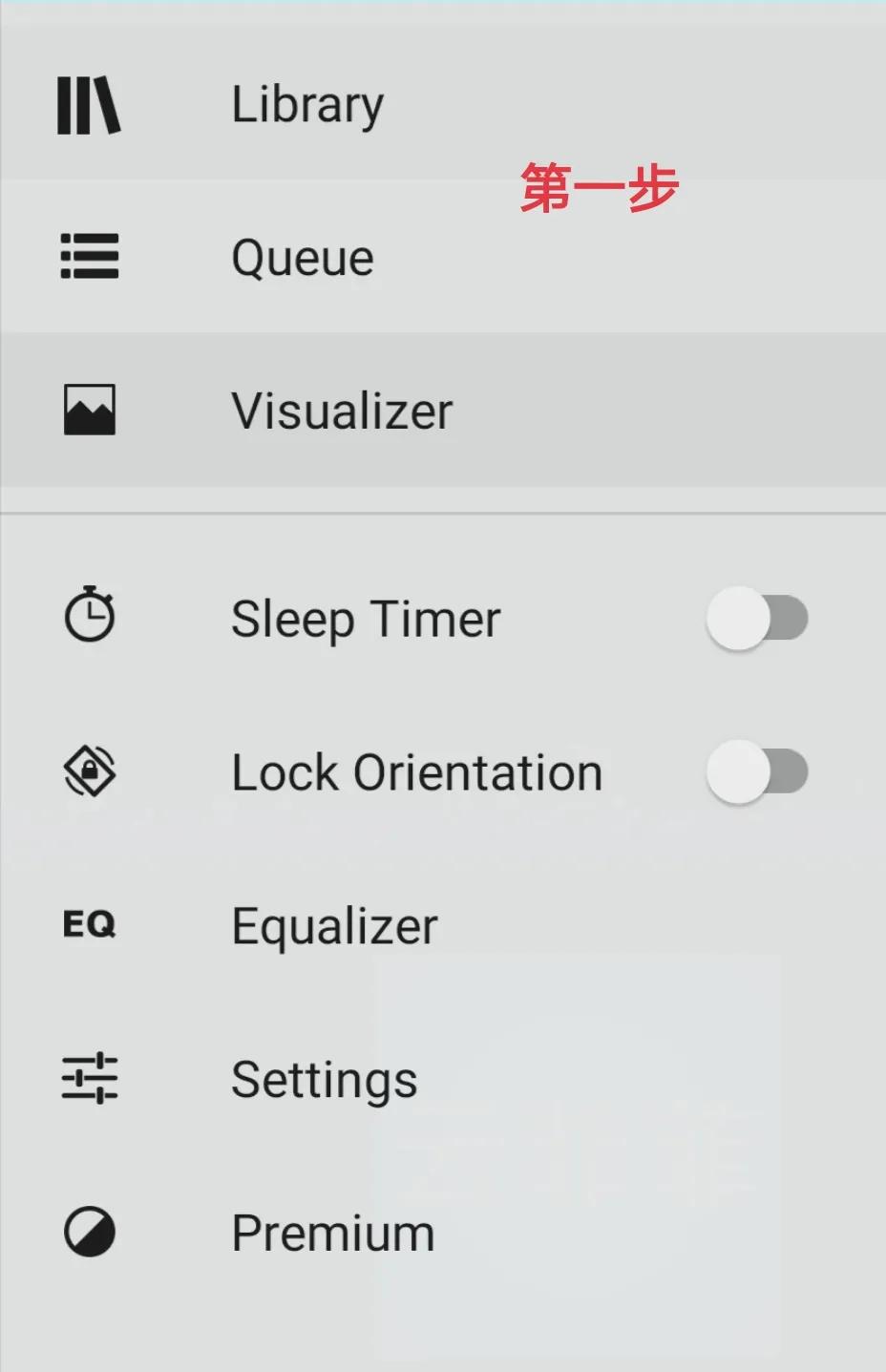Click the Visualizer picture icon
886x1372 pixels.
89,411
